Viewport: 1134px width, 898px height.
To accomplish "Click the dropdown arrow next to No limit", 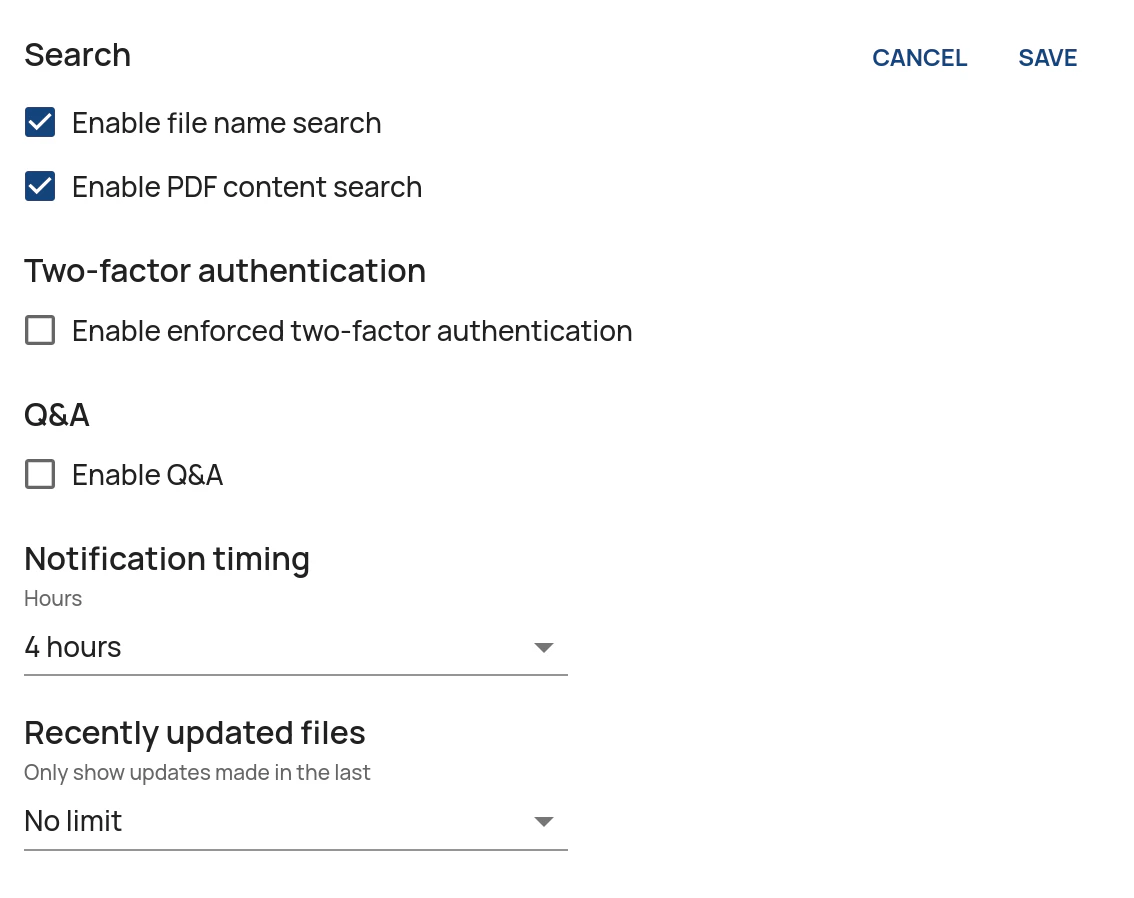I will point(544,821).
